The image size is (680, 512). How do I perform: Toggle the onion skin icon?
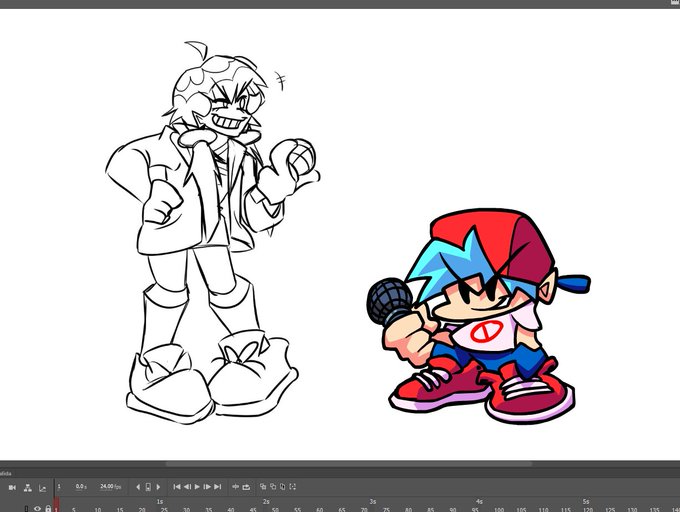(263, 486)
